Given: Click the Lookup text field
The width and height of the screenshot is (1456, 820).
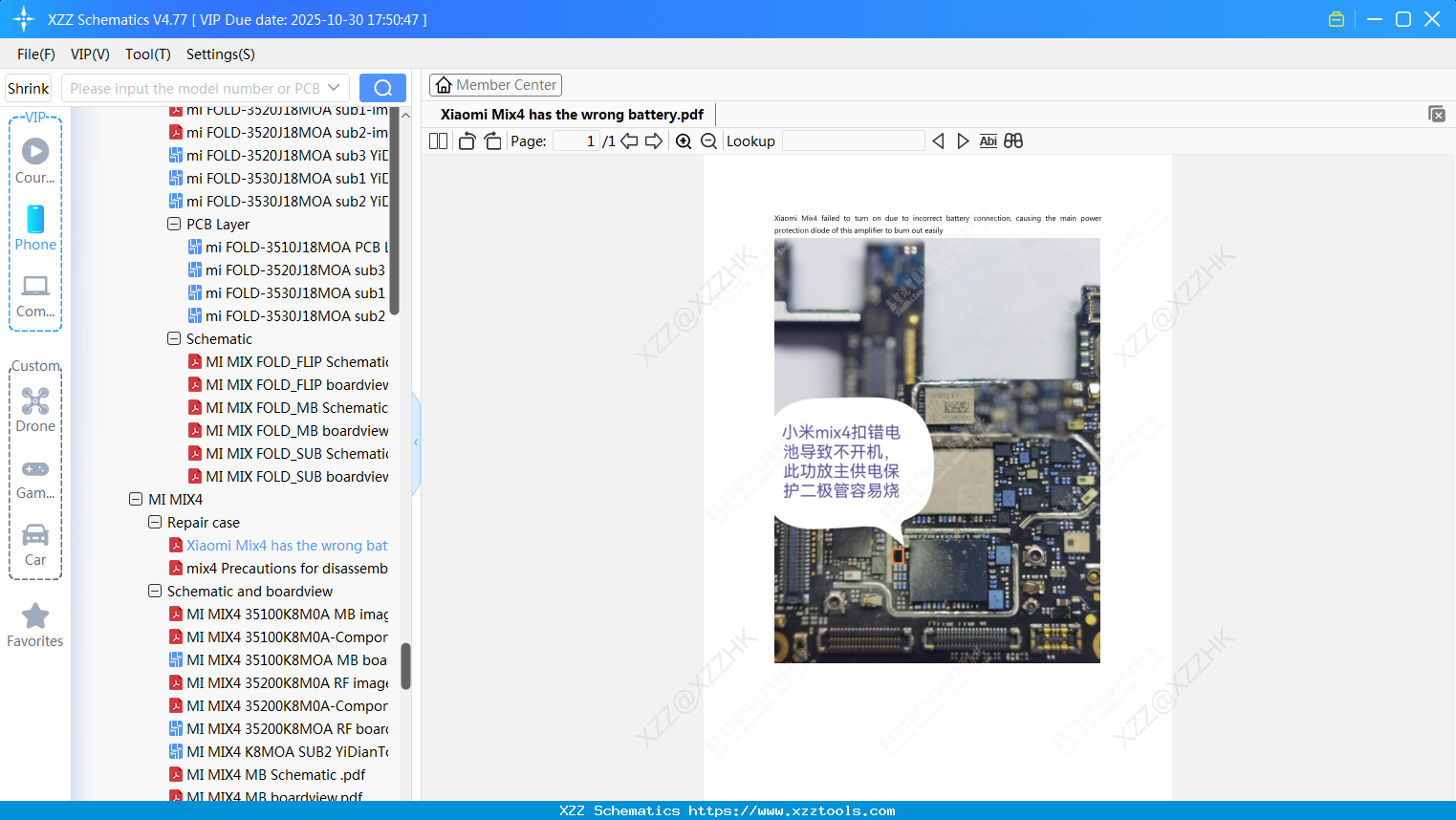Looking at the screenshot, I should click(854, 141).
